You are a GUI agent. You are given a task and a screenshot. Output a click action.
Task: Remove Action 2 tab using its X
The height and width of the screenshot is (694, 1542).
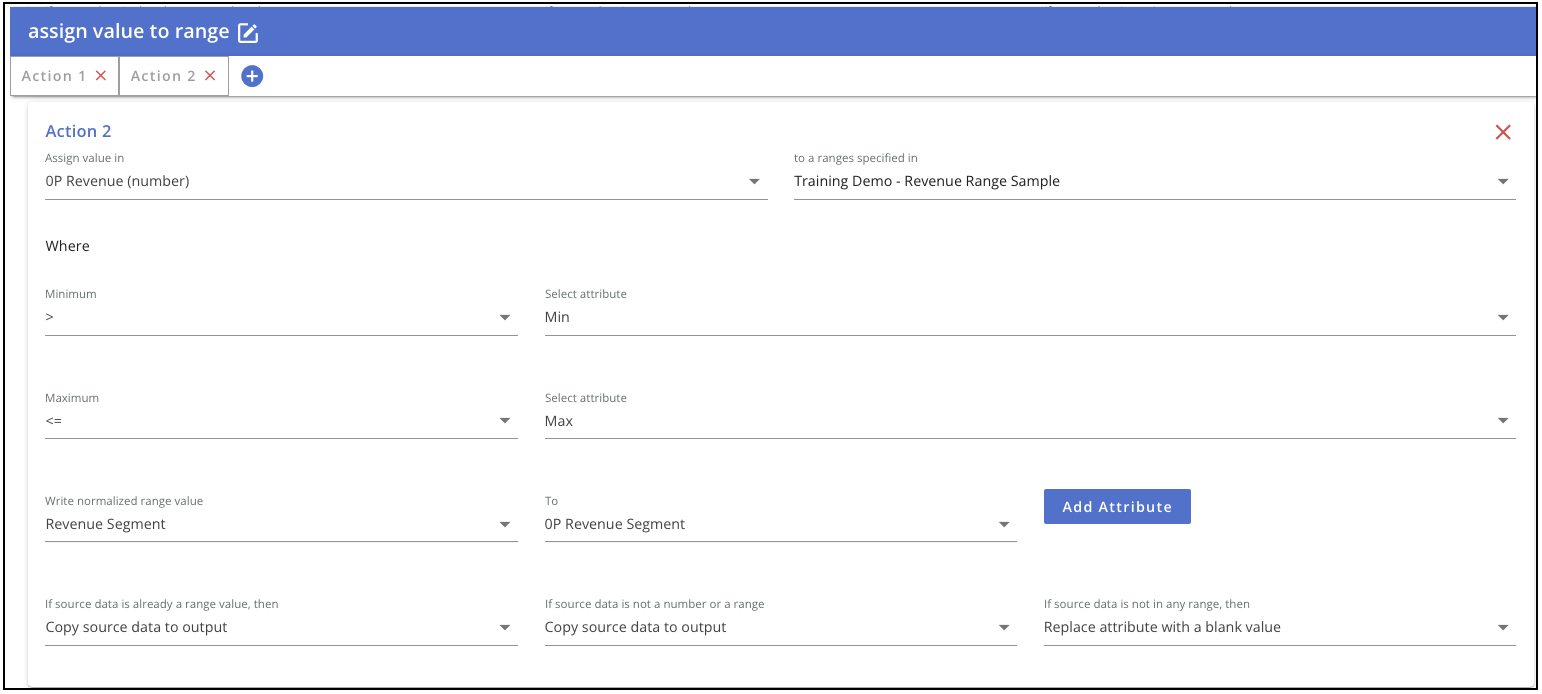tap(210, 76)
